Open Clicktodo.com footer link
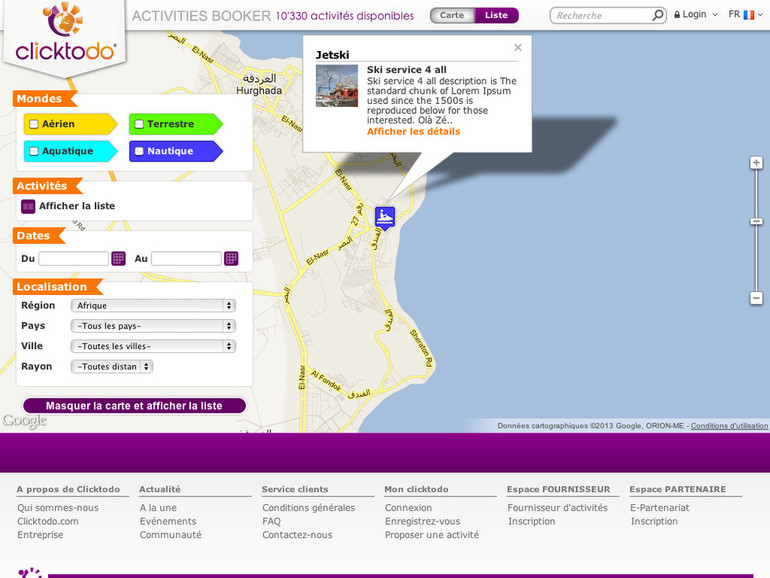The width and height of the screenshot is (770, 578). click(x=48, y=522)
